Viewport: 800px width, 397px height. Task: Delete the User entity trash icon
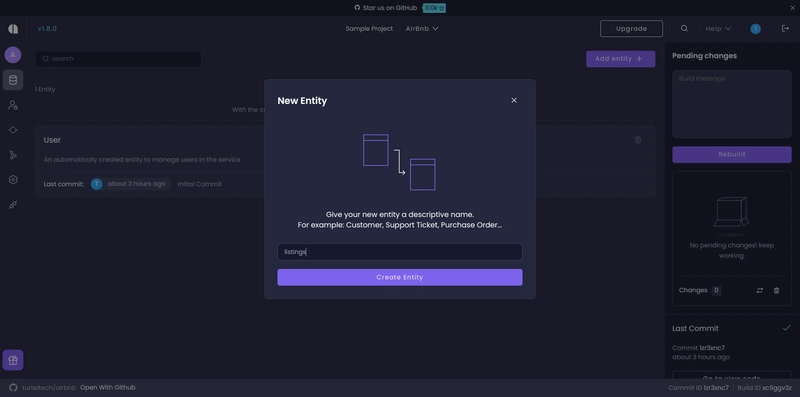tap(638, 140)
